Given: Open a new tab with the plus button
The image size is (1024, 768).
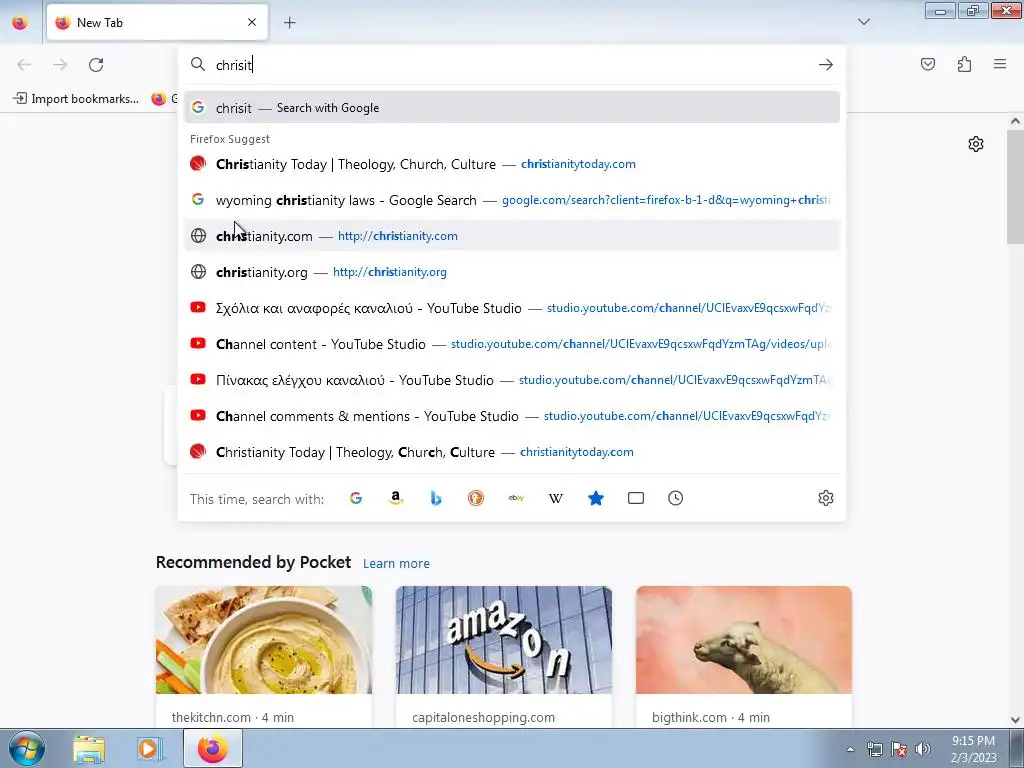Looking at the screenshot, I should (x=289, y=23).
